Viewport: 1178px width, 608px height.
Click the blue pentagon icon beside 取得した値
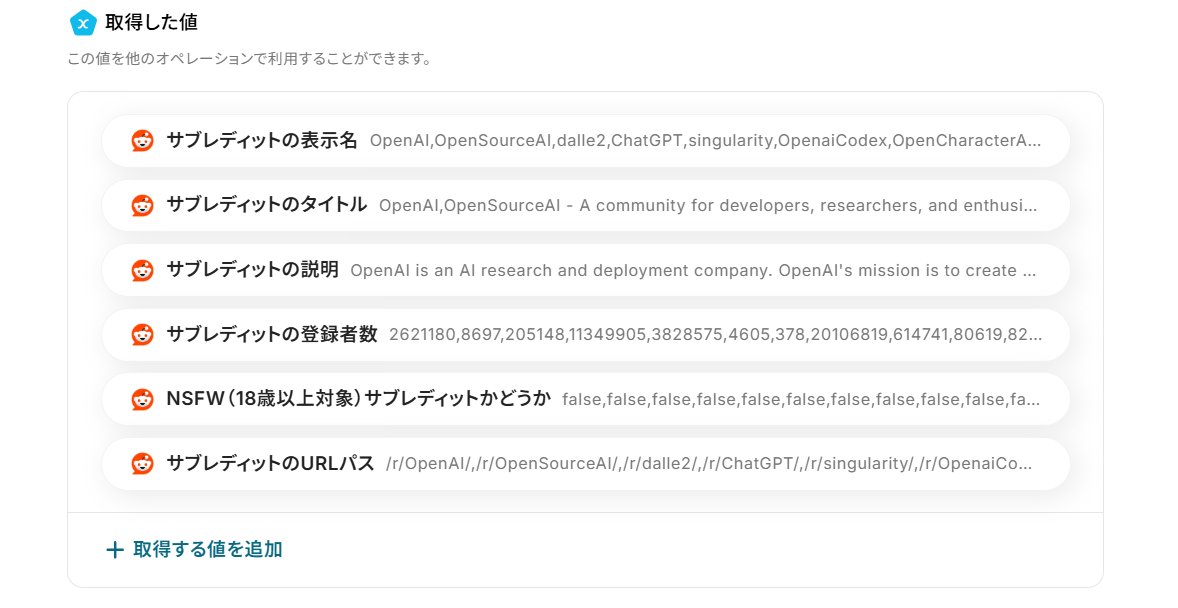click(83, 23)
